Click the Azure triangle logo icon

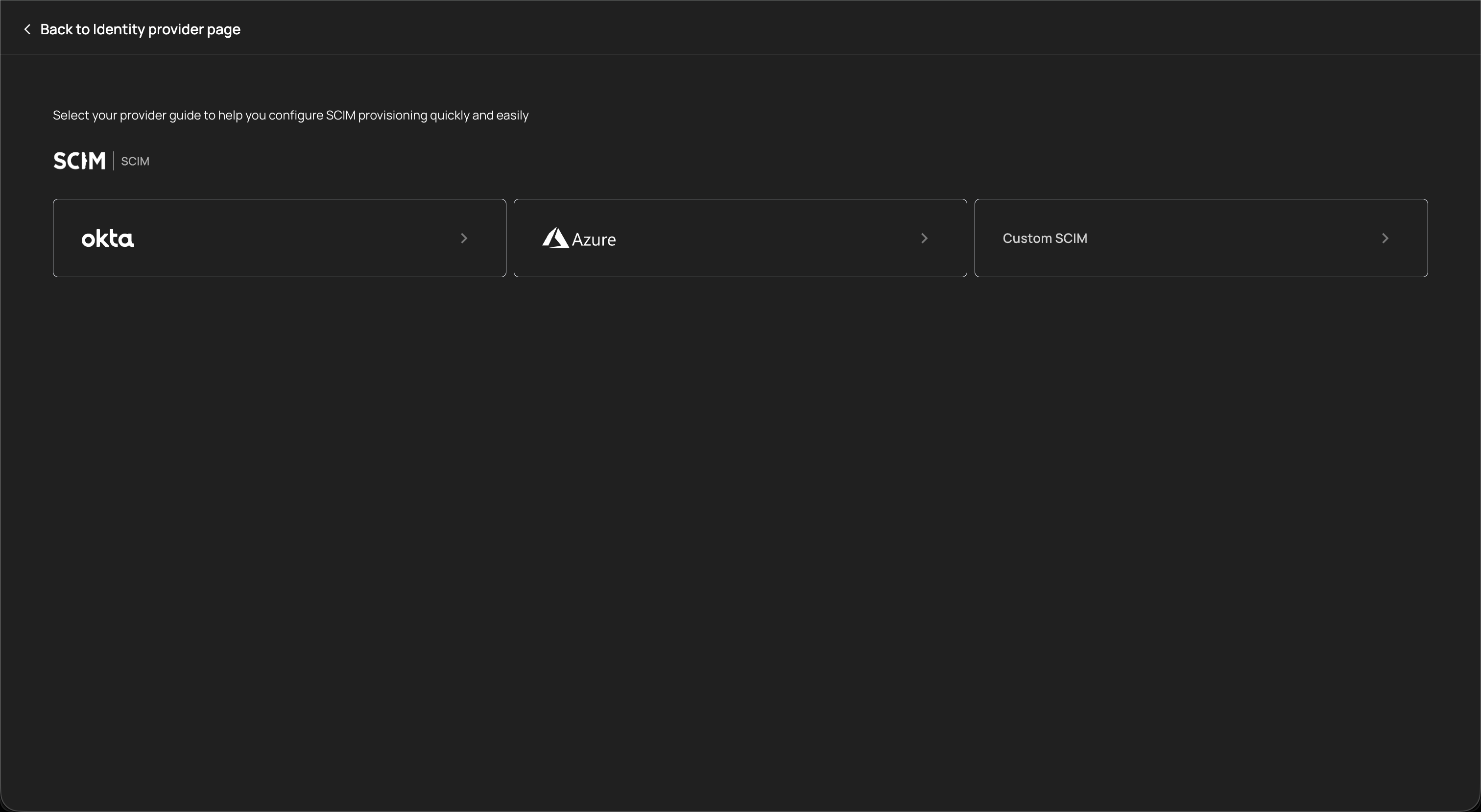click(x=555, y=238)
